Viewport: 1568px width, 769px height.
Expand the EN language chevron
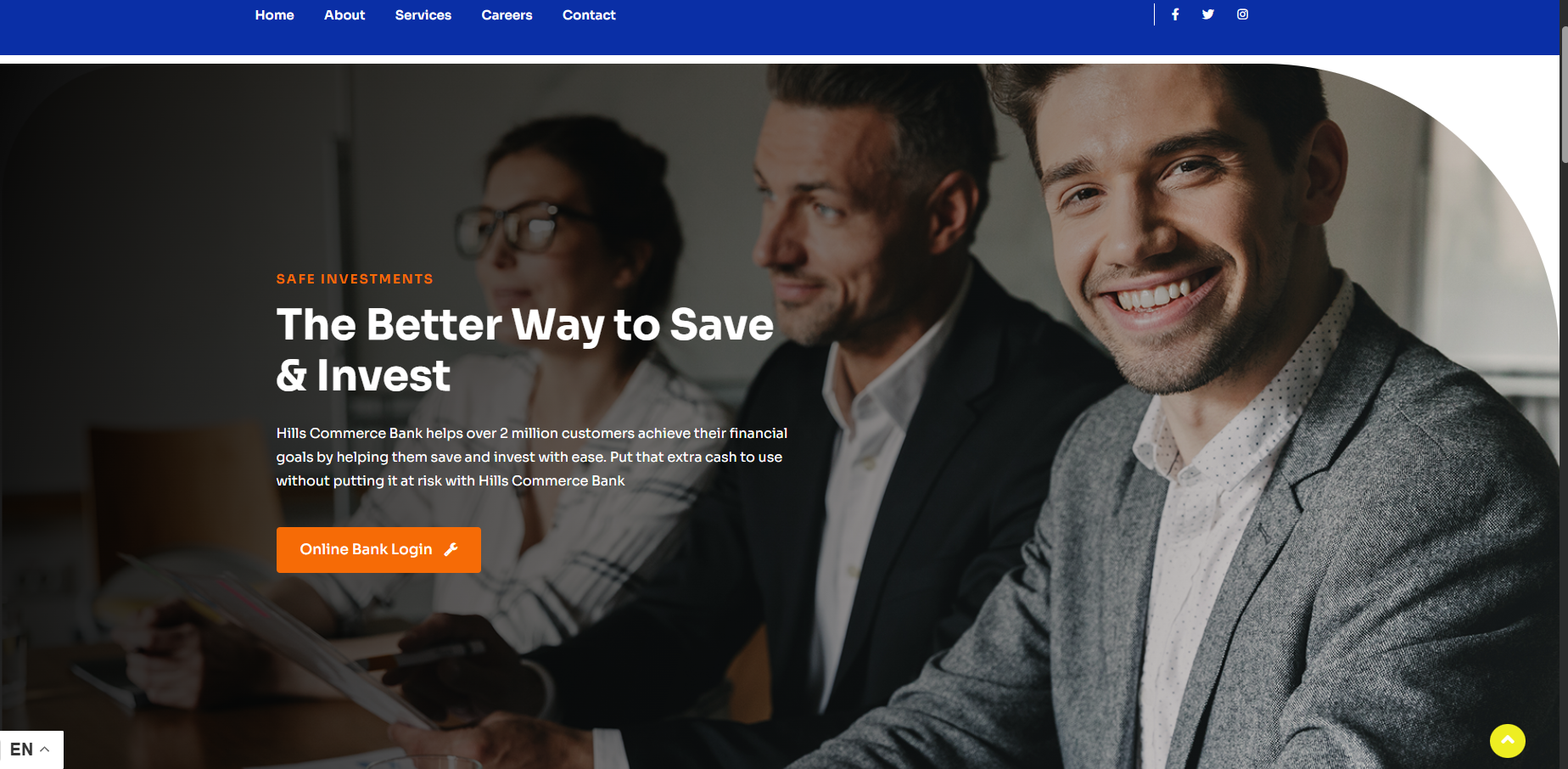point(45,749)
